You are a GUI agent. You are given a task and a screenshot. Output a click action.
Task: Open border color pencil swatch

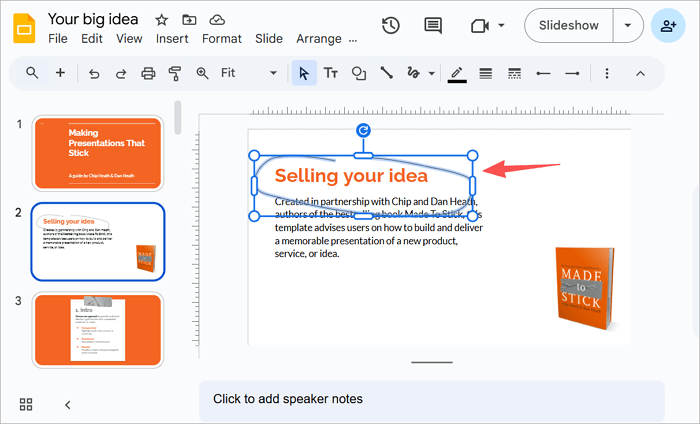[457, 74]
